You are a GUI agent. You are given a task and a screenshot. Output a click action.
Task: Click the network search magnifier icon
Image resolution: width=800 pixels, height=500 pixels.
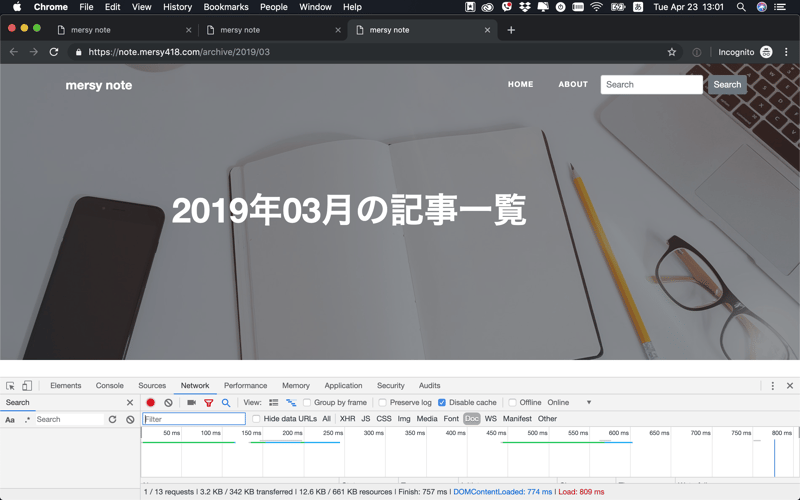226,403
